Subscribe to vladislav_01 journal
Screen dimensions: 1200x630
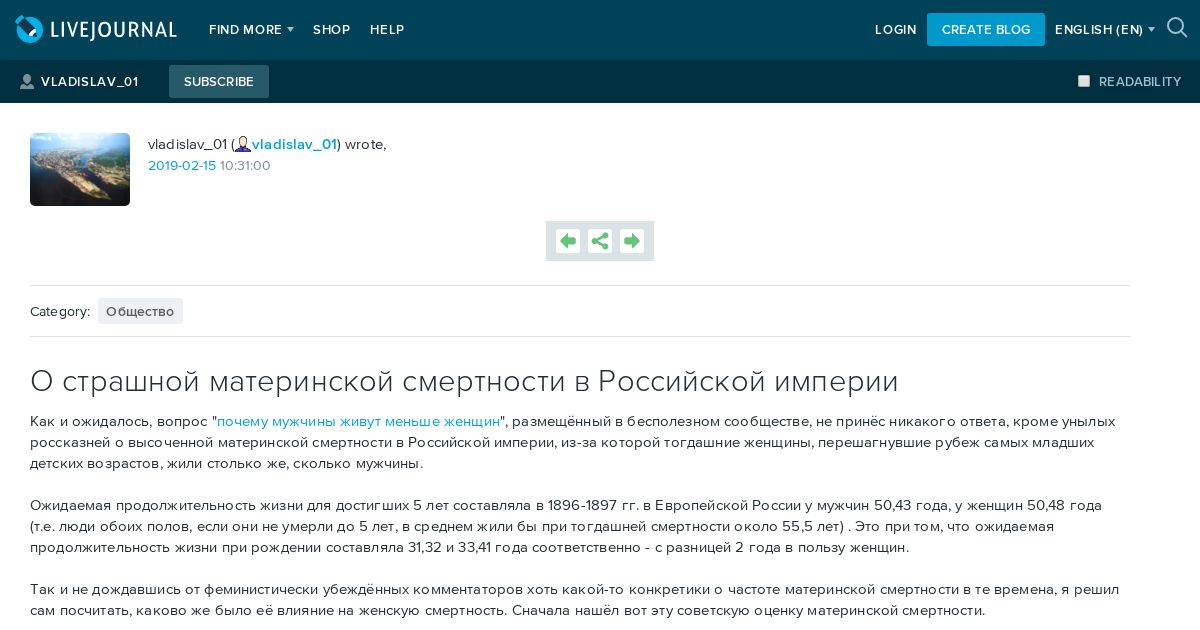click(x=219, y=82)
